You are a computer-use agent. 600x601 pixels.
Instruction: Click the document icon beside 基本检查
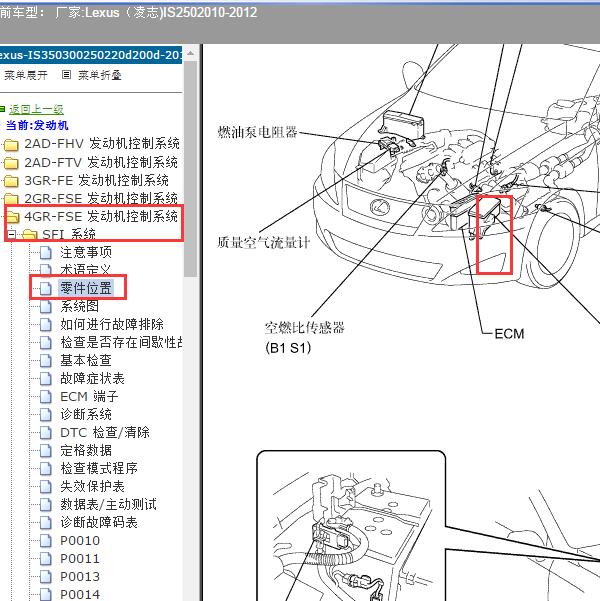point(46,360)
